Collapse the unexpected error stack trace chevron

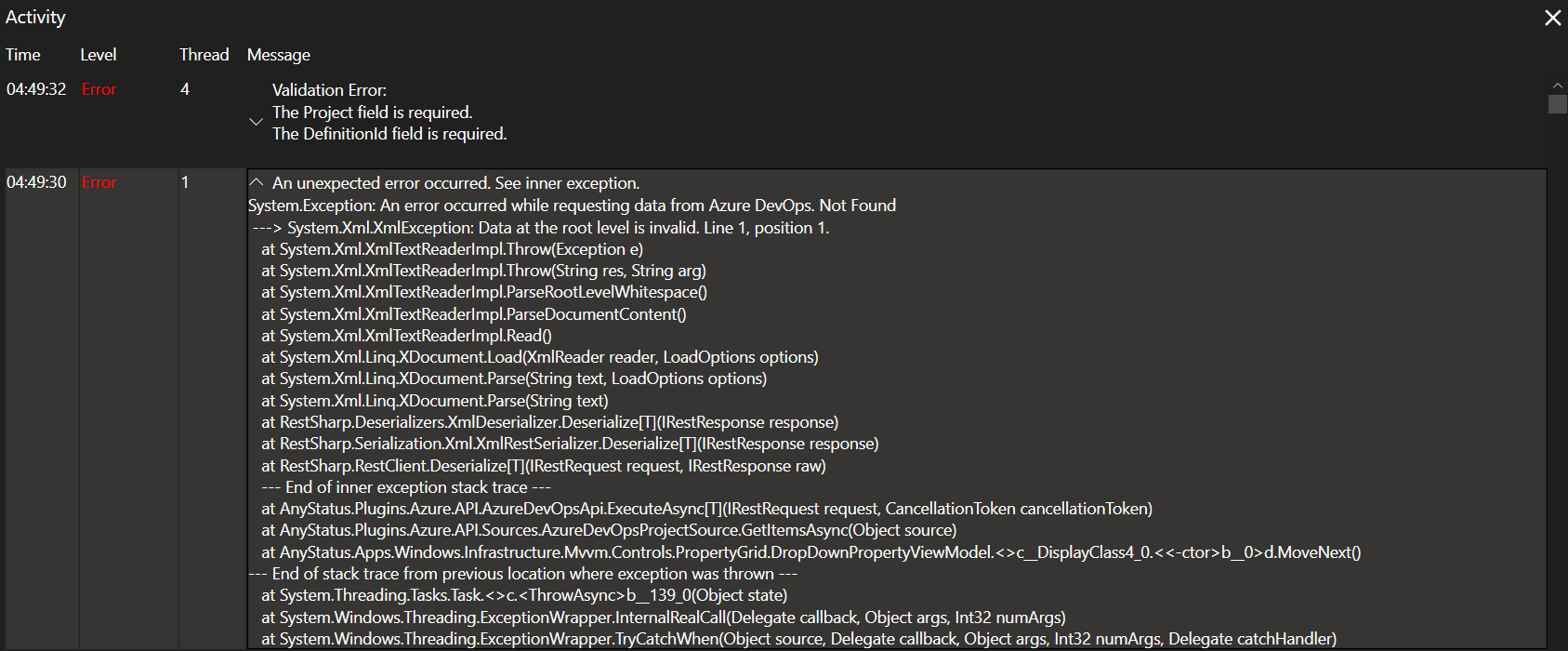click(x=256, y=182)
